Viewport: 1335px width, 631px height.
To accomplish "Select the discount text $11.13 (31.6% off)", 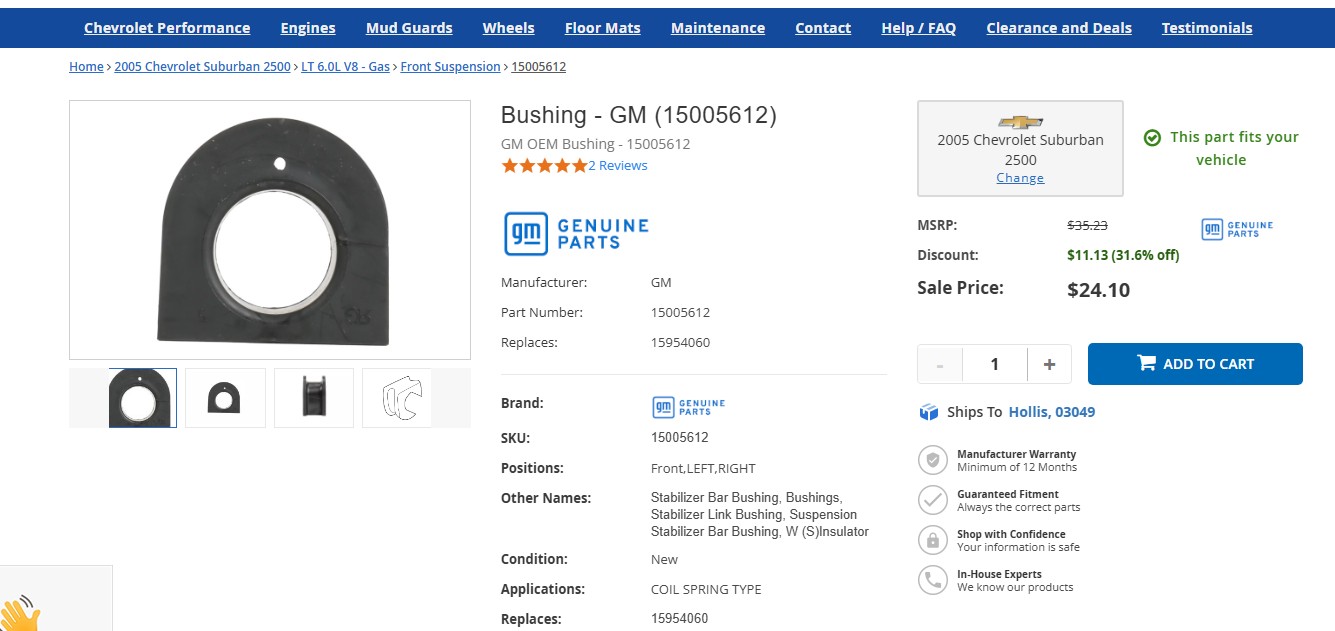I will (x=1123, y=255).
